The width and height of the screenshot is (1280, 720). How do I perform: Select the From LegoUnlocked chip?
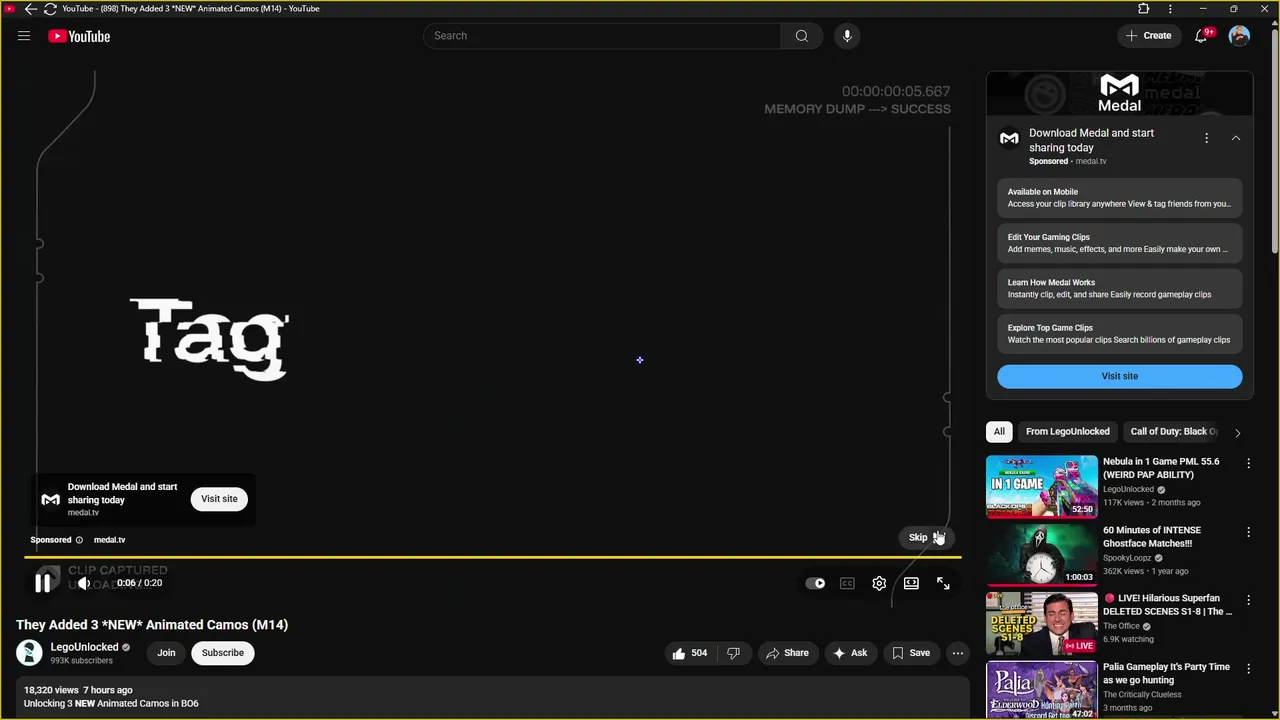click(1067, 431)
